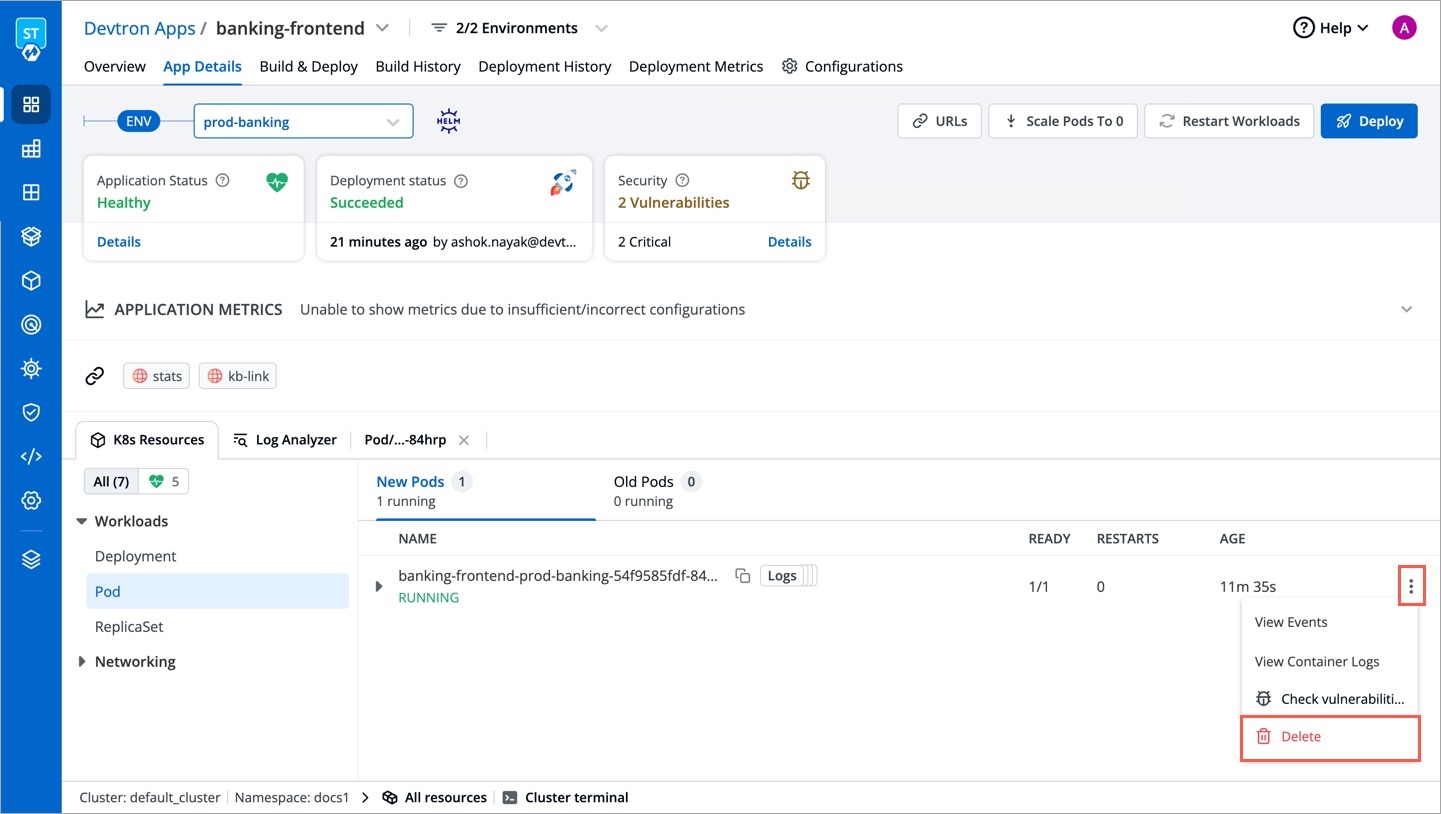The image size is (1441, 814).
Task: Expand the Networking tree section
Action: (82, 662)
